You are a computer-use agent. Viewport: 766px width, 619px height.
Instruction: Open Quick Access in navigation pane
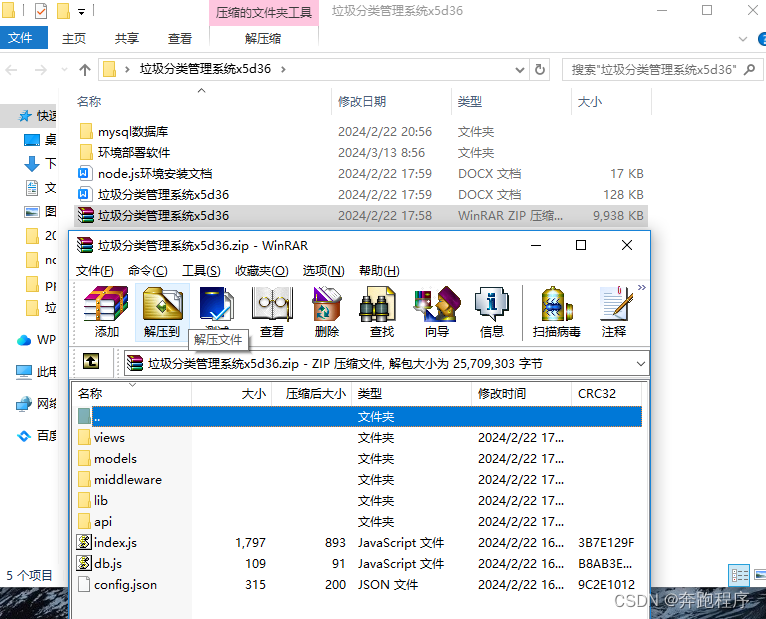click(x=37, y=116)
